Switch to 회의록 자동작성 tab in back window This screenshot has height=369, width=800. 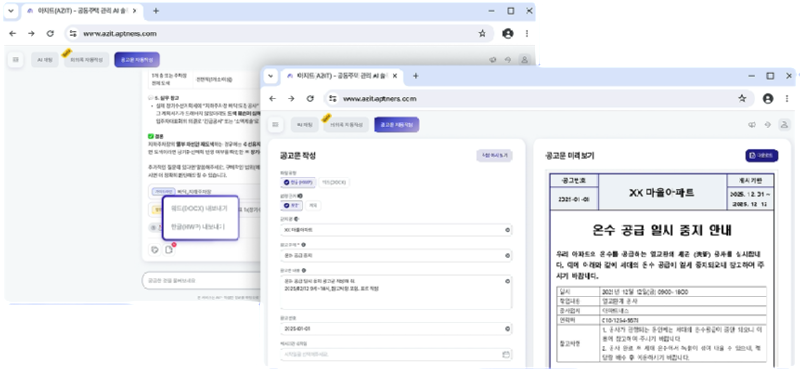(87, 60)
